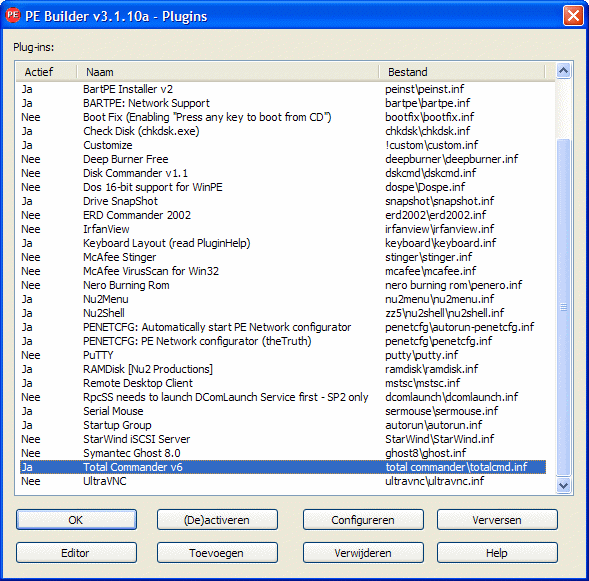The height and width of the screenshot is (581, 589).
Task: Select the Startup Group plugin
Action: tap(283, 425)
